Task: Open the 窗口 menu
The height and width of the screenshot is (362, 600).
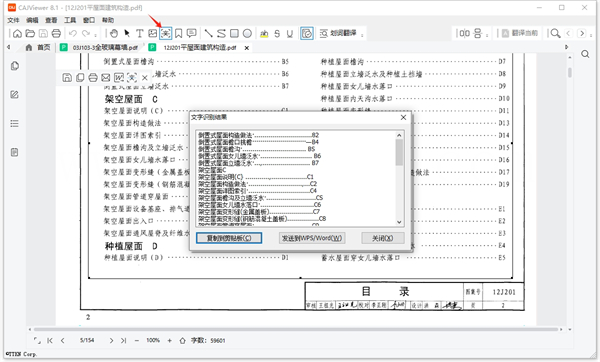Action: pos(89,20)
